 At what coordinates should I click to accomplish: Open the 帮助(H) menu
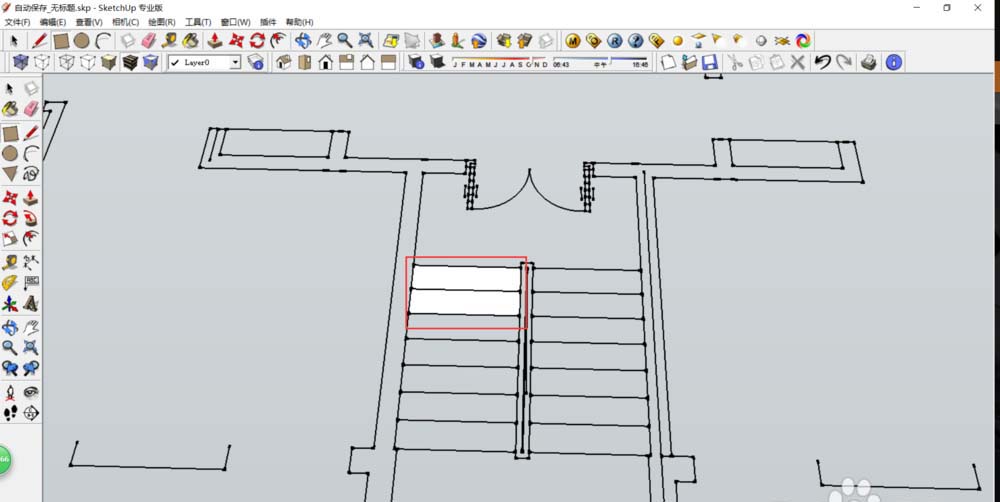point(300,22)
